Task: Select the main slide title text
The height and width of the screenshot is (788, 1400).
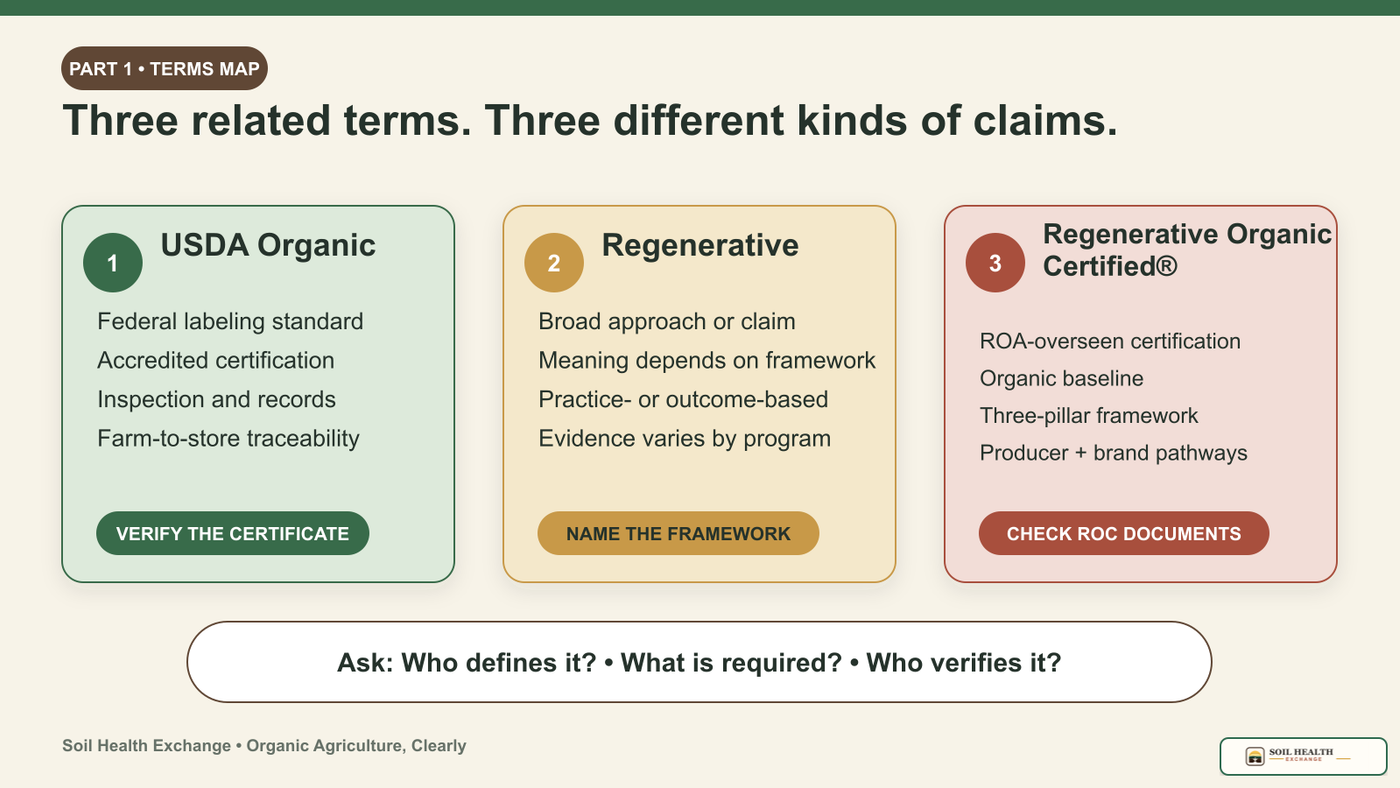Action: (x=590, y=121)
